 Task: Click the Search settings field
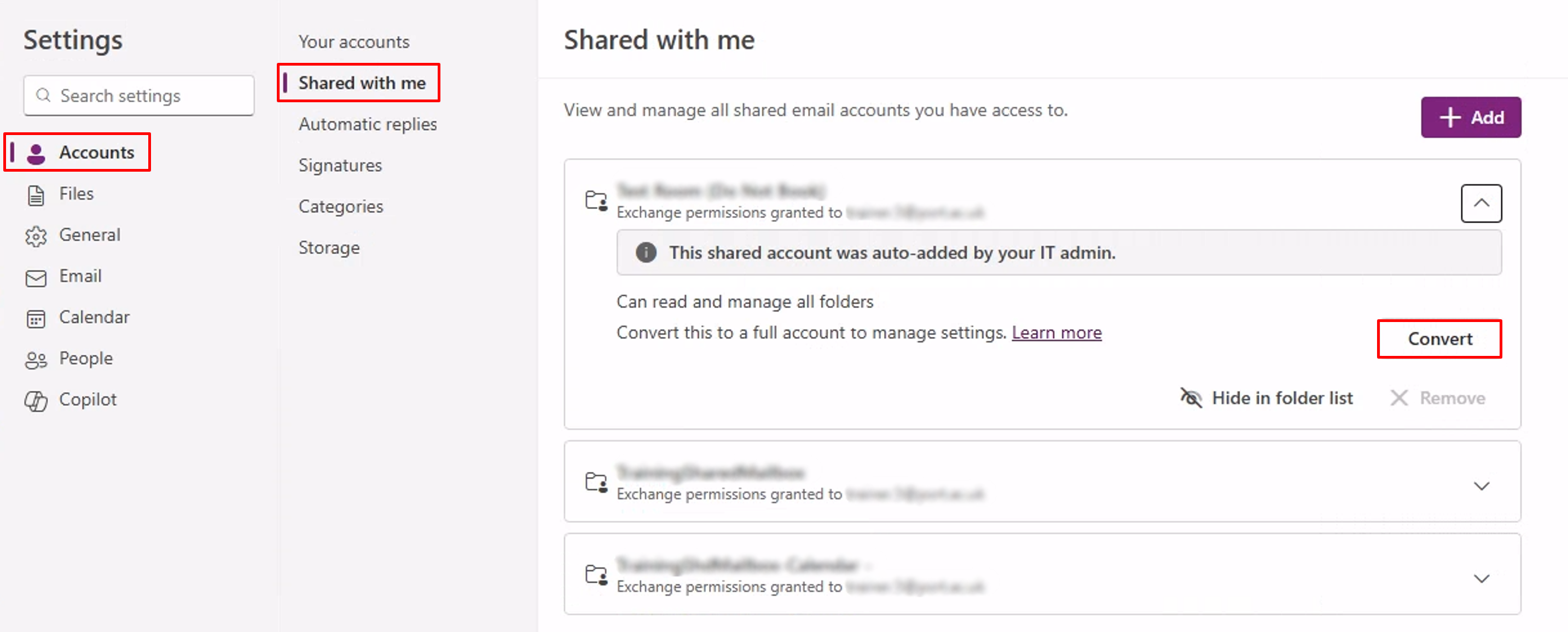point(138,95)
